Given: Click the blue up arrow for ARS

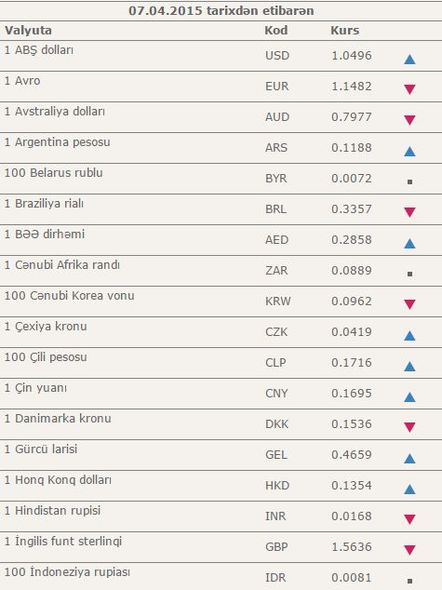Looking at the screenshot, I should pyautogui.click(x=410, y=151).
